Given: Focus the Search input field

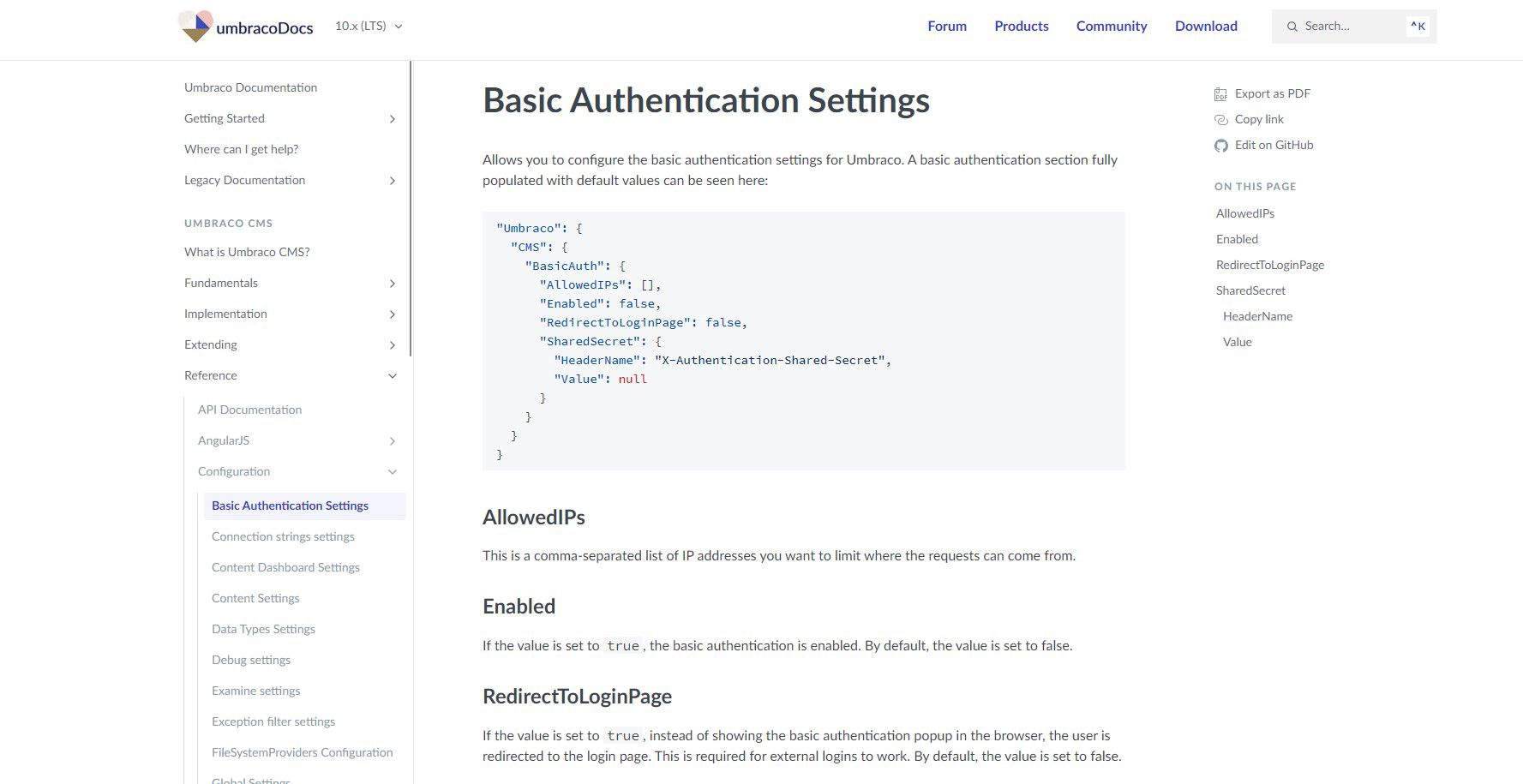Looking at the screenshot, I should point(1354,27).
